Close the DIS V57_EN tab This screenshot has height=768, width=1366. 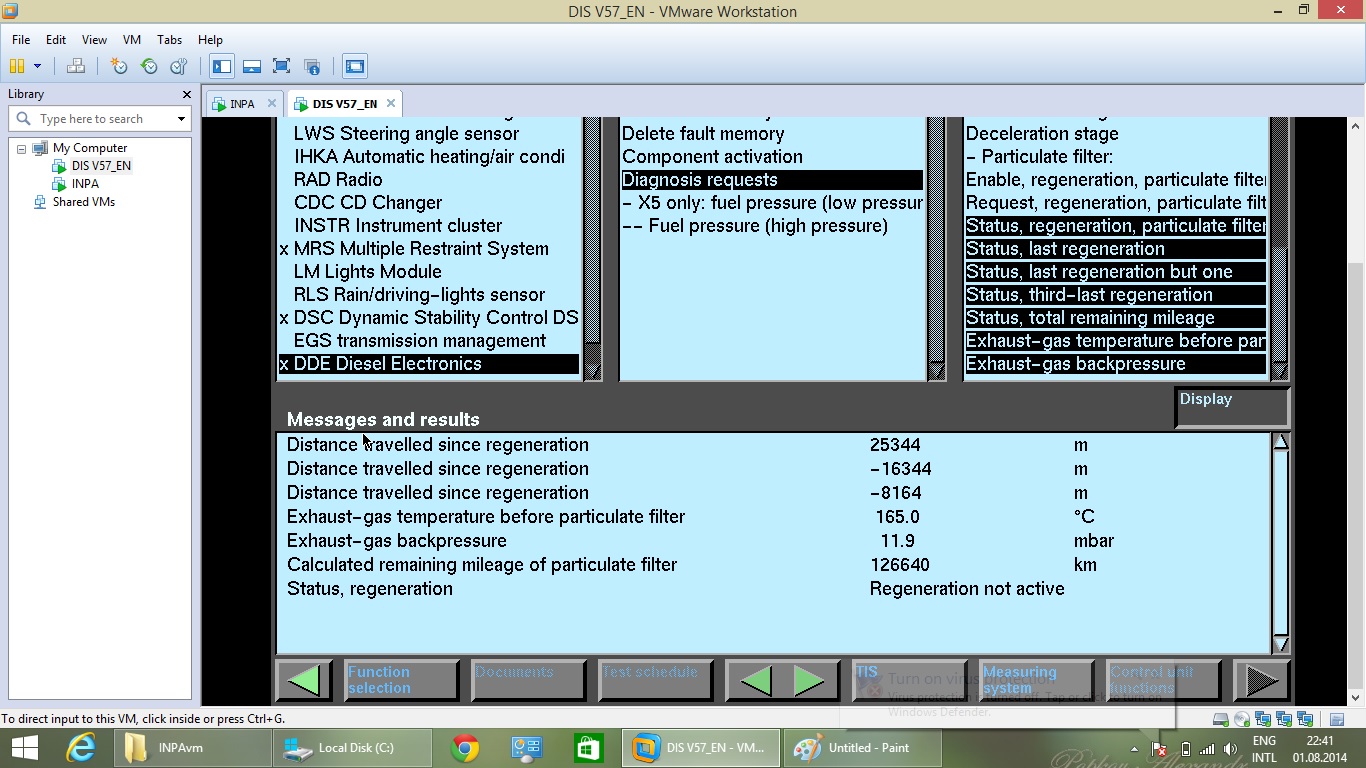tap(391, 103)
